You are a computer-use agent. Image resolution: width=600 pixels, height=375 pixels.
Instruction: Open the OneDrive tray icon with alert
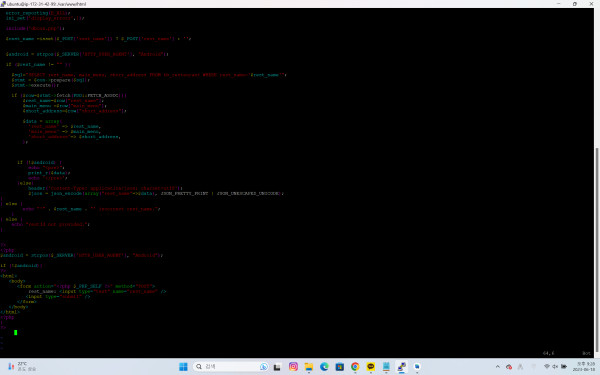coord(509,367)
